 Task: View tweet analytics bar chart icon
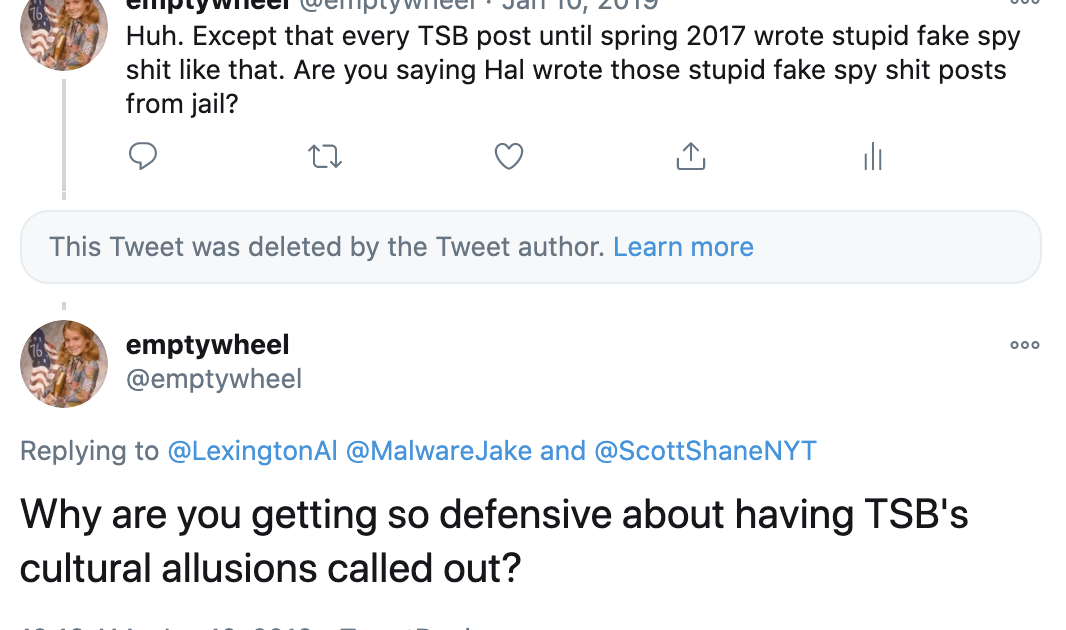pos(873,156)
